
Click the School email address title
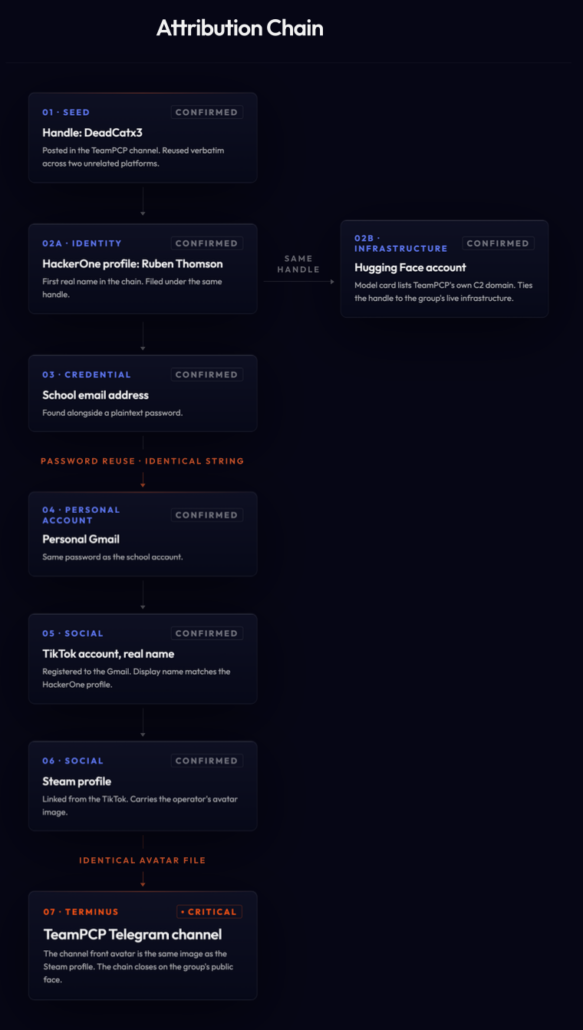(x=96, y=395)
